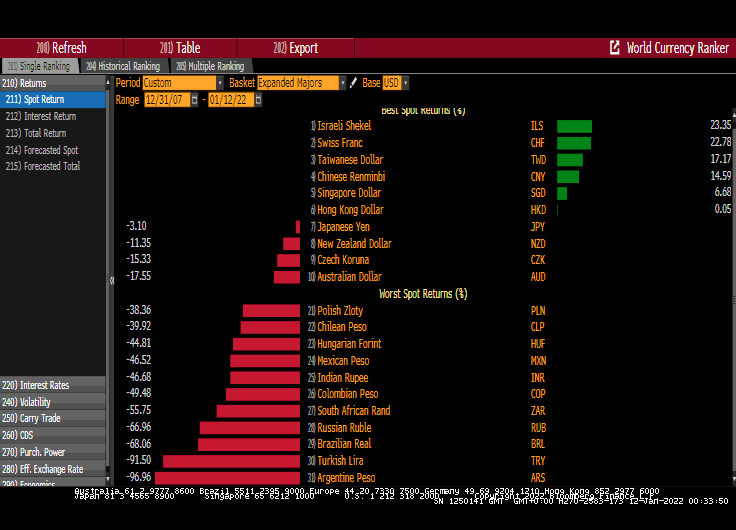Click the Chinese Renminbi row label
Screen dimensions: 736x530
click(351, 177)
